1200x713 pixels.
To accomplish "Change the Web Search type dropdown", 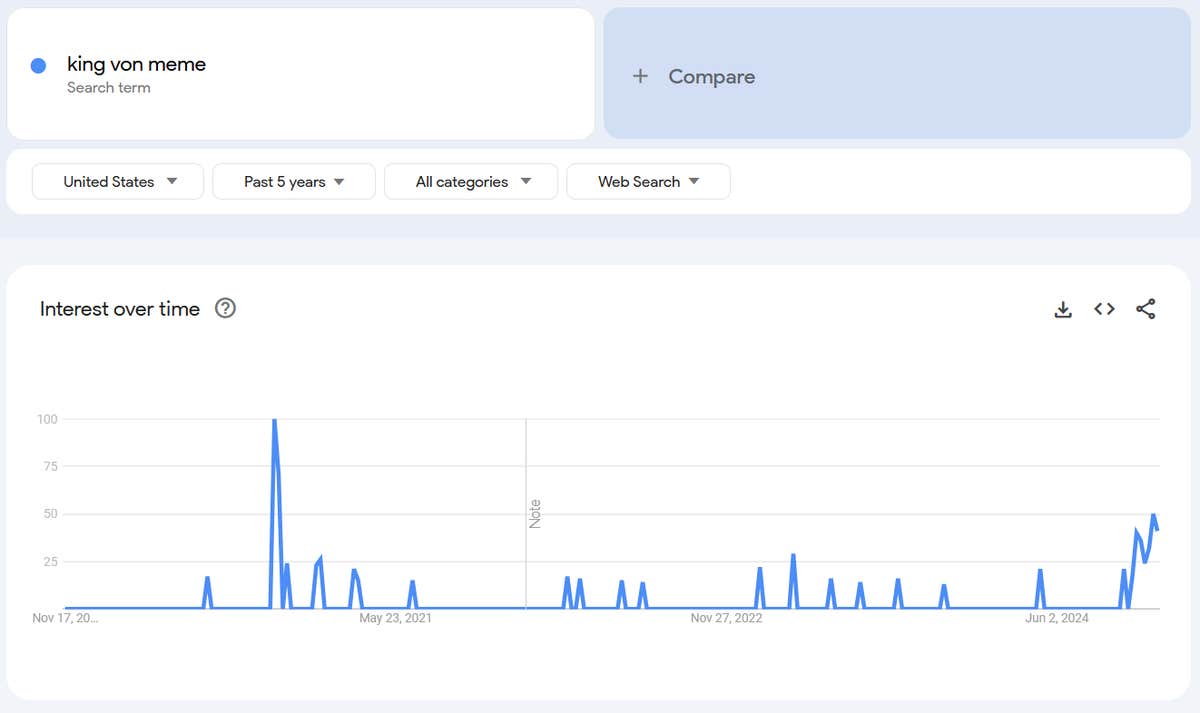I will pyautogui.click(x=648, y=182).
